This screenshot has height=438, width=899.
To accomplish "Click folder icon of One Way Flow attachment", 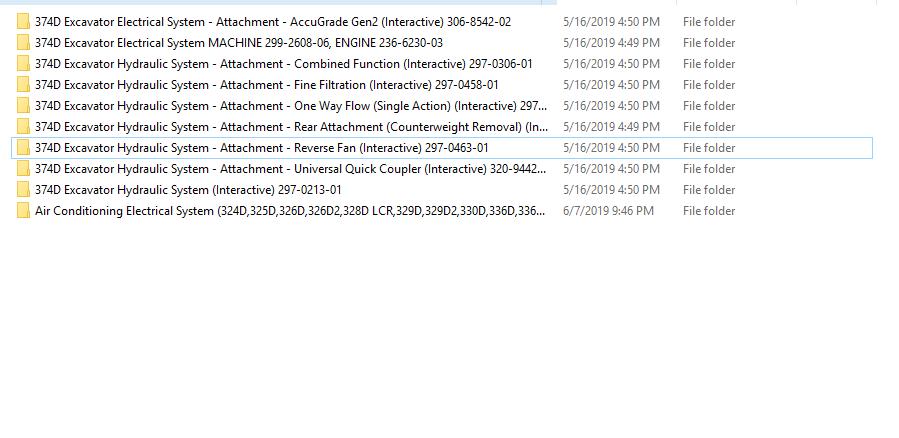I will pos(23,106).
